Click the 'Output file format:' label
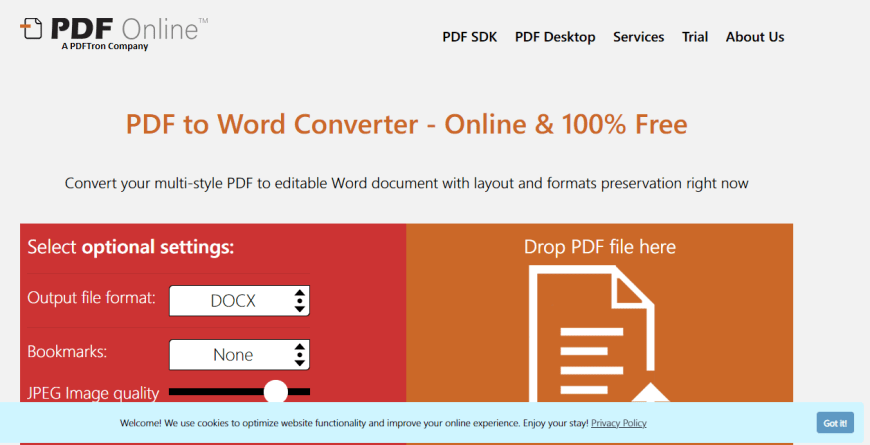Image resolution: width=870 pixels, height=445 pixels. (92, 298)
